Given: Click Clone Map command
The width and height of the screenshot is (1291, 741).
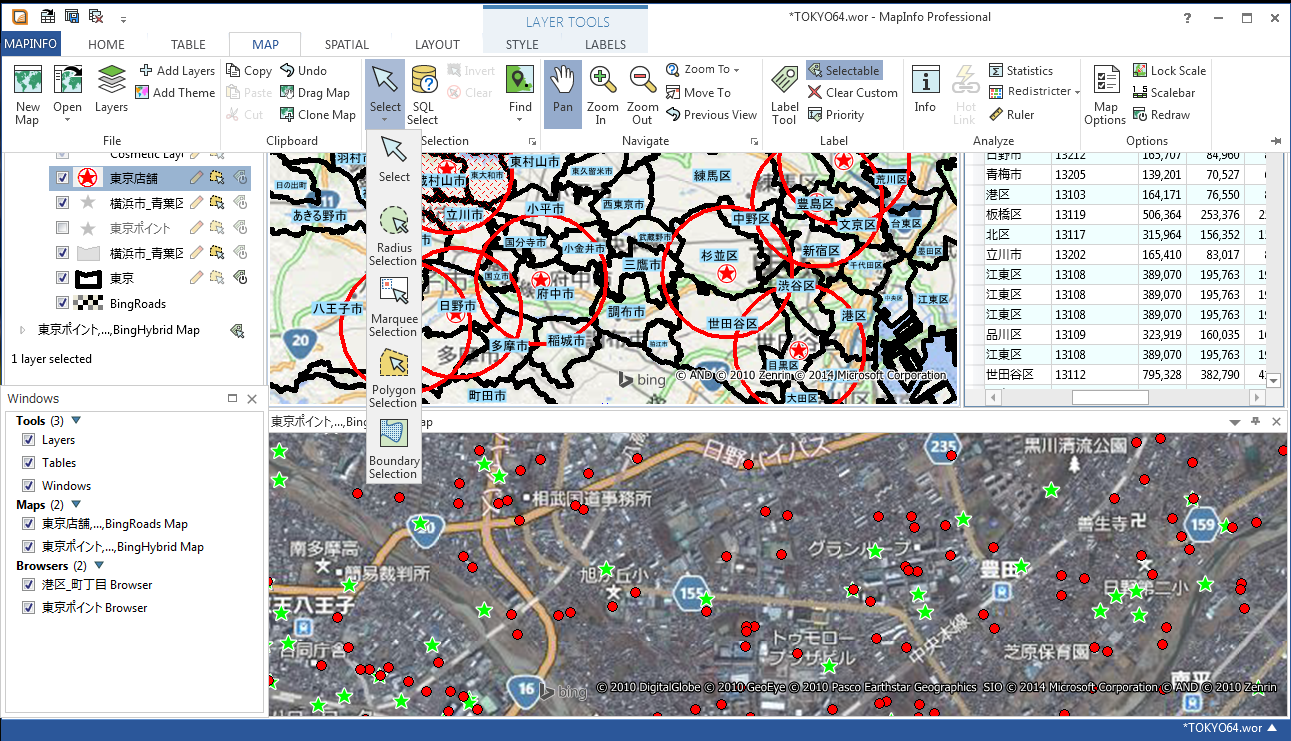Looking at the screenshot, I should [318, 115].
